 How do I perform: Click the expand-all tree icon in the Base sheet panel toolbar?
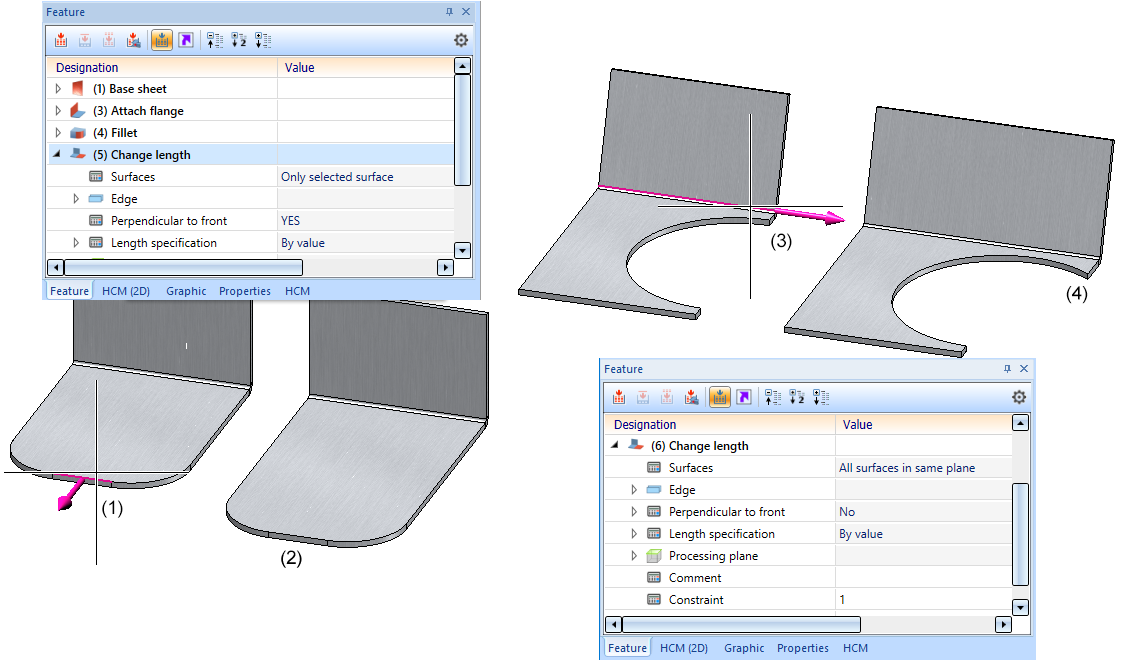coord(263,40)
